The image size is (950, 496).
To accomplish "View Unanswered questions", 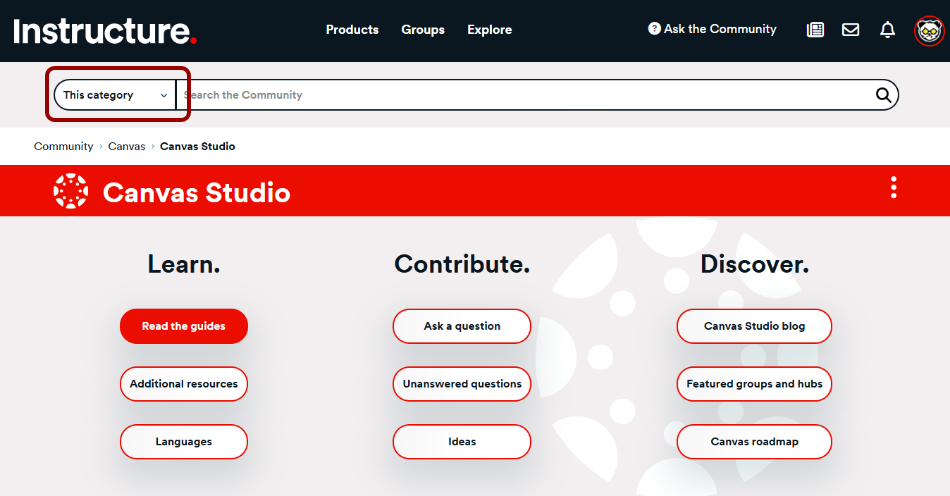I will click(462, 384).
